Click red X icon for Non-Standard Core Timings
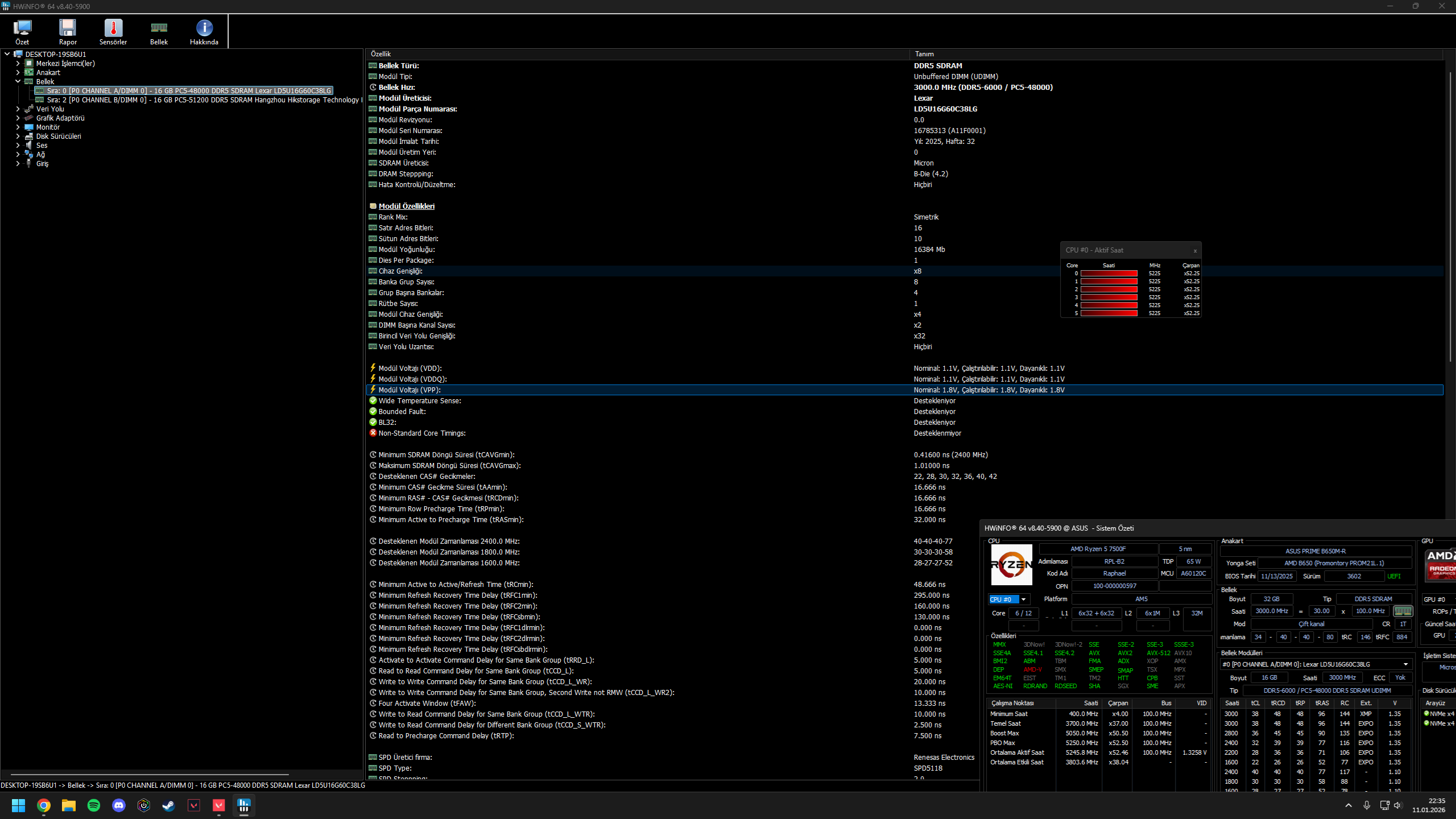 [373, 433]
